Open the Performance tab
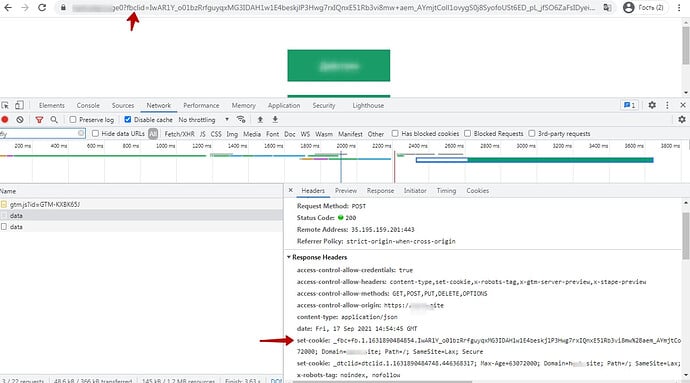The height and width of the screenshot is (383, 690). [201, 106]
